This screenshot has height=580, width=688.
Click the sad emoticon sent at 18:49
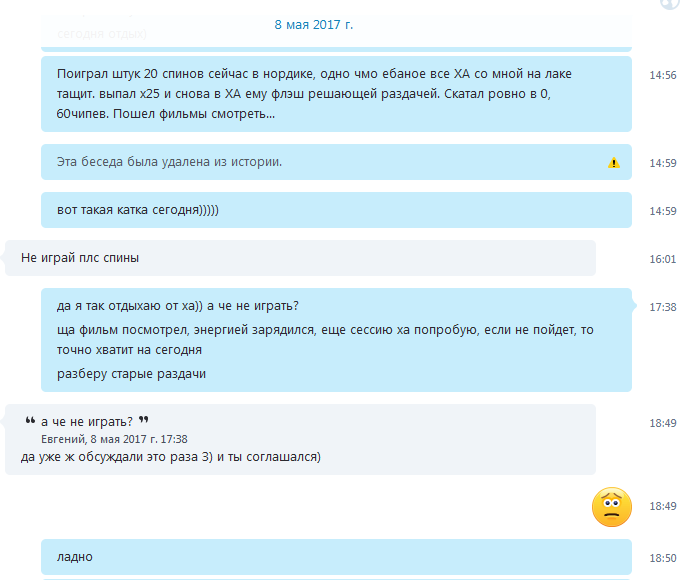click(612, 507)
